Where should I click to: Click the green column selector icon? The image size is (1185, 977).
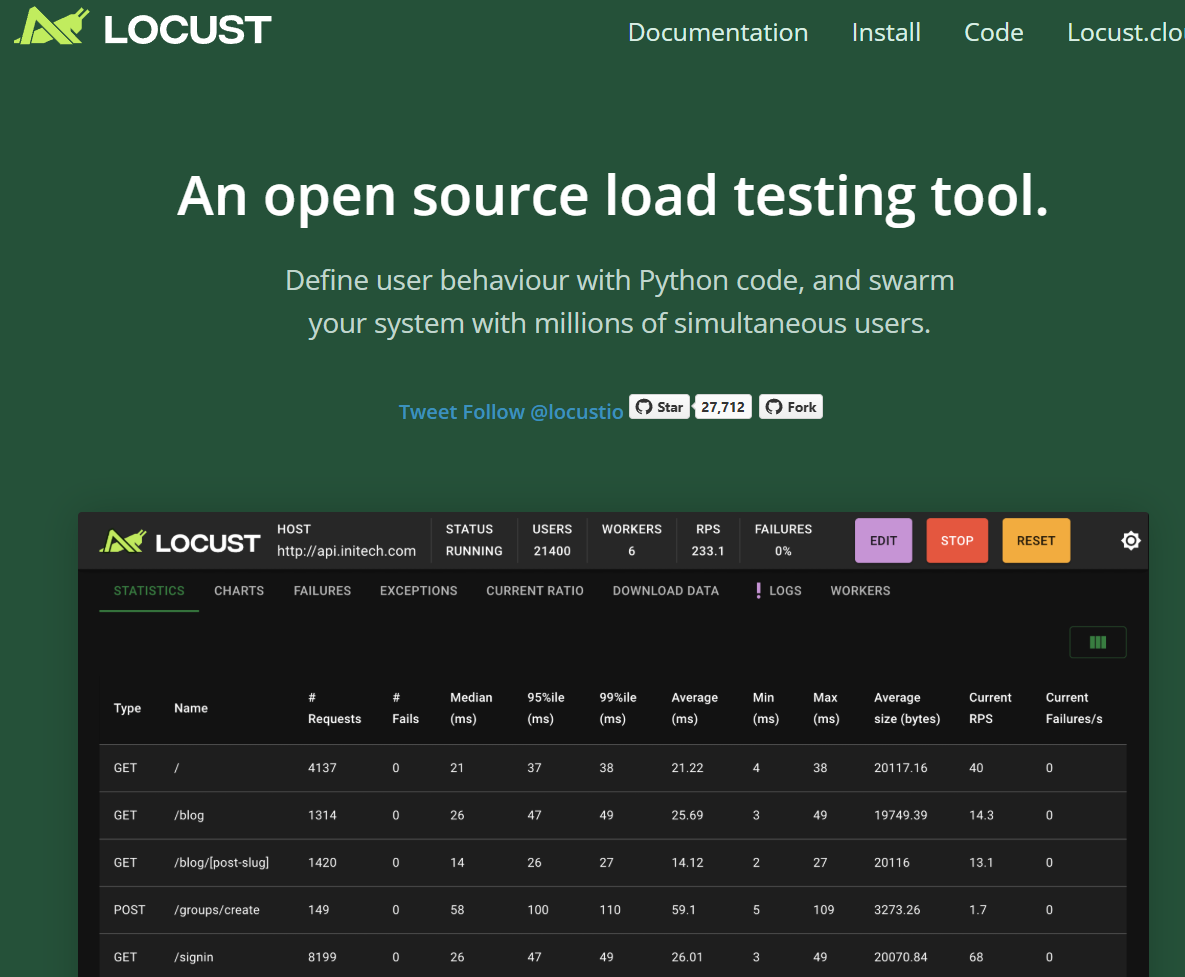point(1097,642)
